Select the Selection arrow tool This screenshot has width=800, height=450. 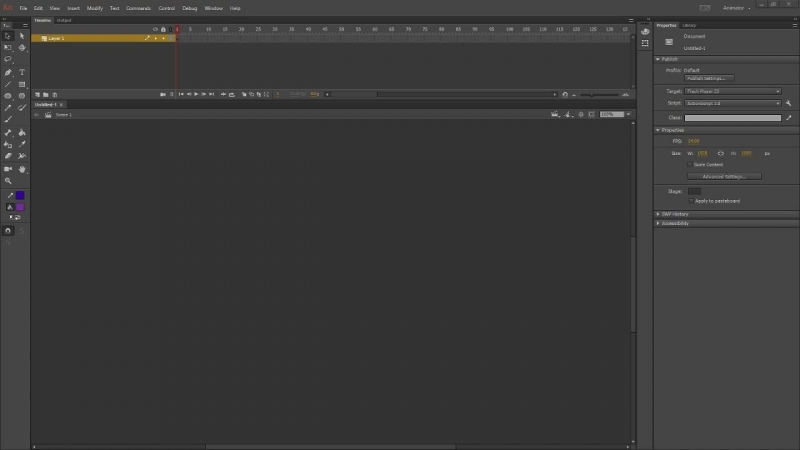8,36
